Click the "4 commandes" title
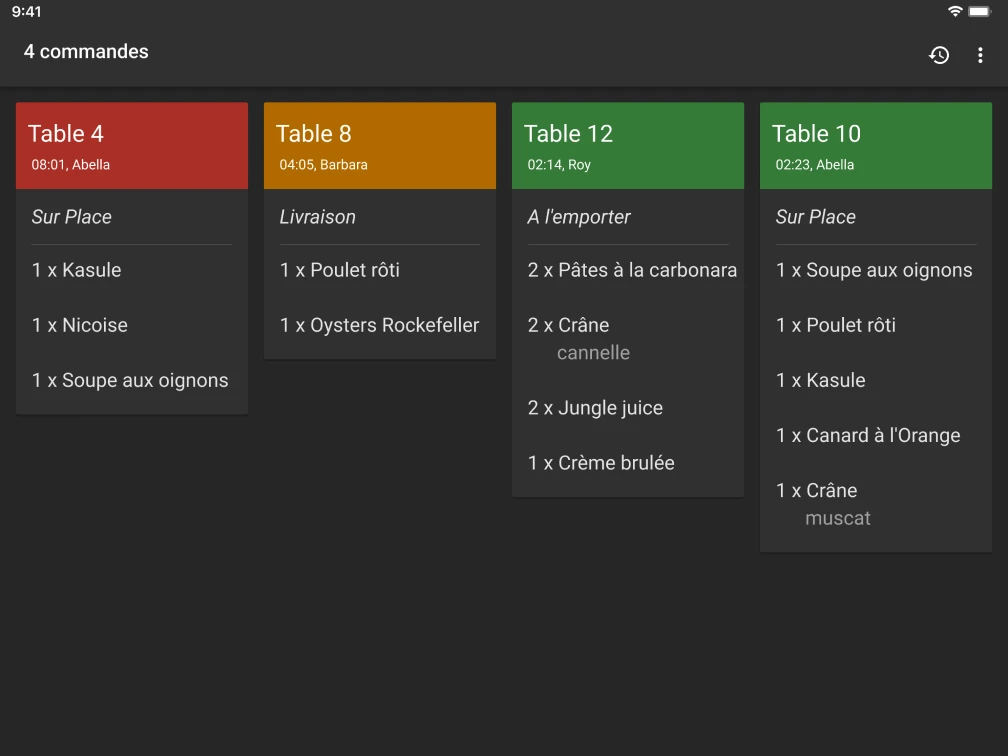The width and height of the screenshot is (1008, 756). point(86,52)
